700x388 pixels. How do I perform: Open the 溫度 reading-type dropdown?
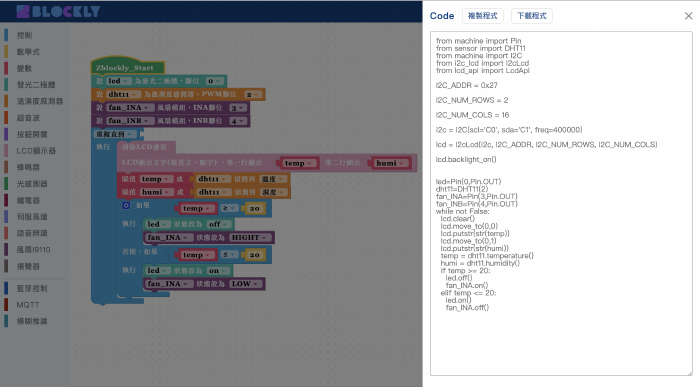click(x=272, y=179)
